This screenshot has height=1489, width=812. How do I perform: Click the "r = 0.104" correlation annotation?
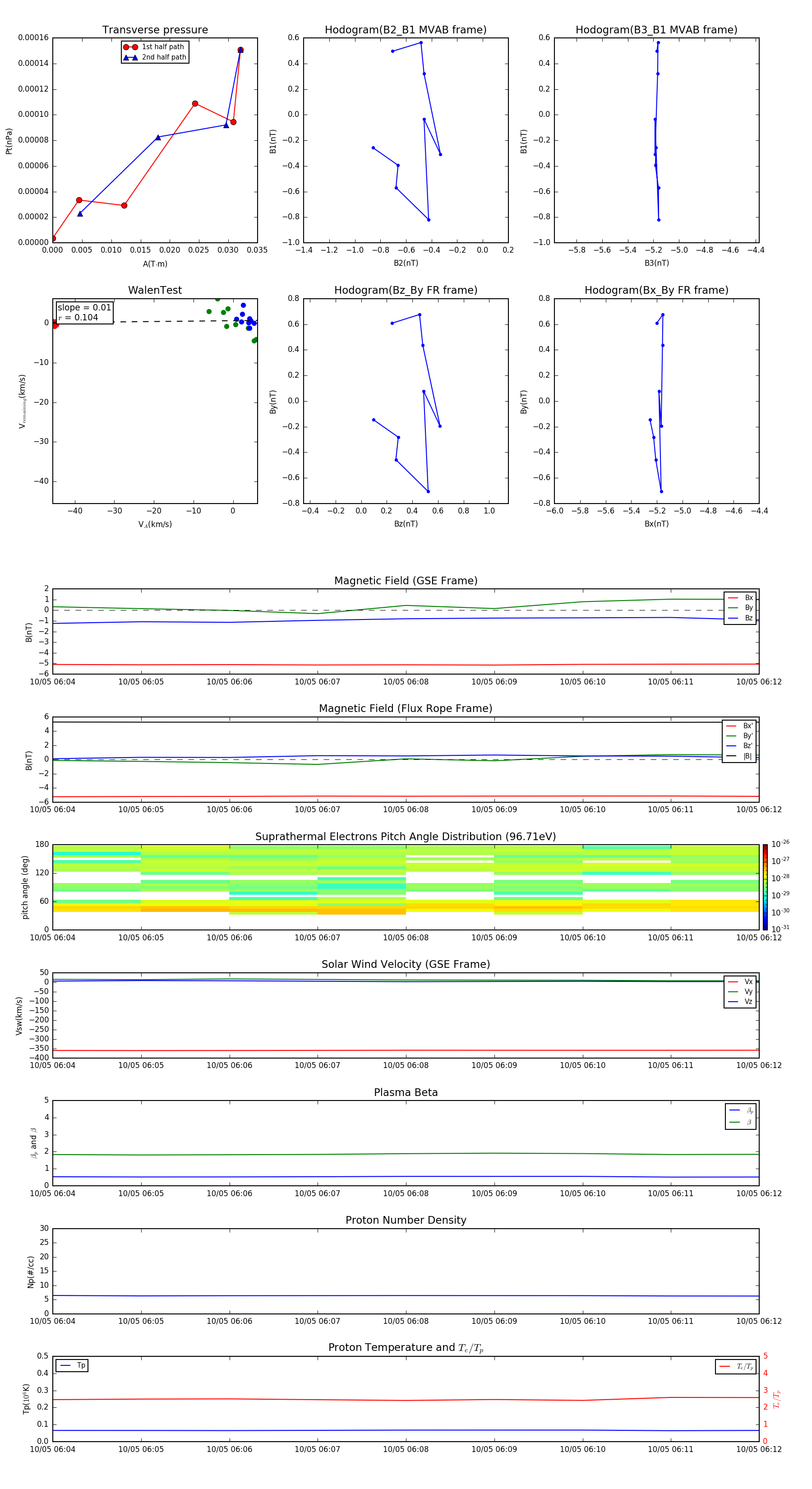pyautogui.click(x=78, y=317)
